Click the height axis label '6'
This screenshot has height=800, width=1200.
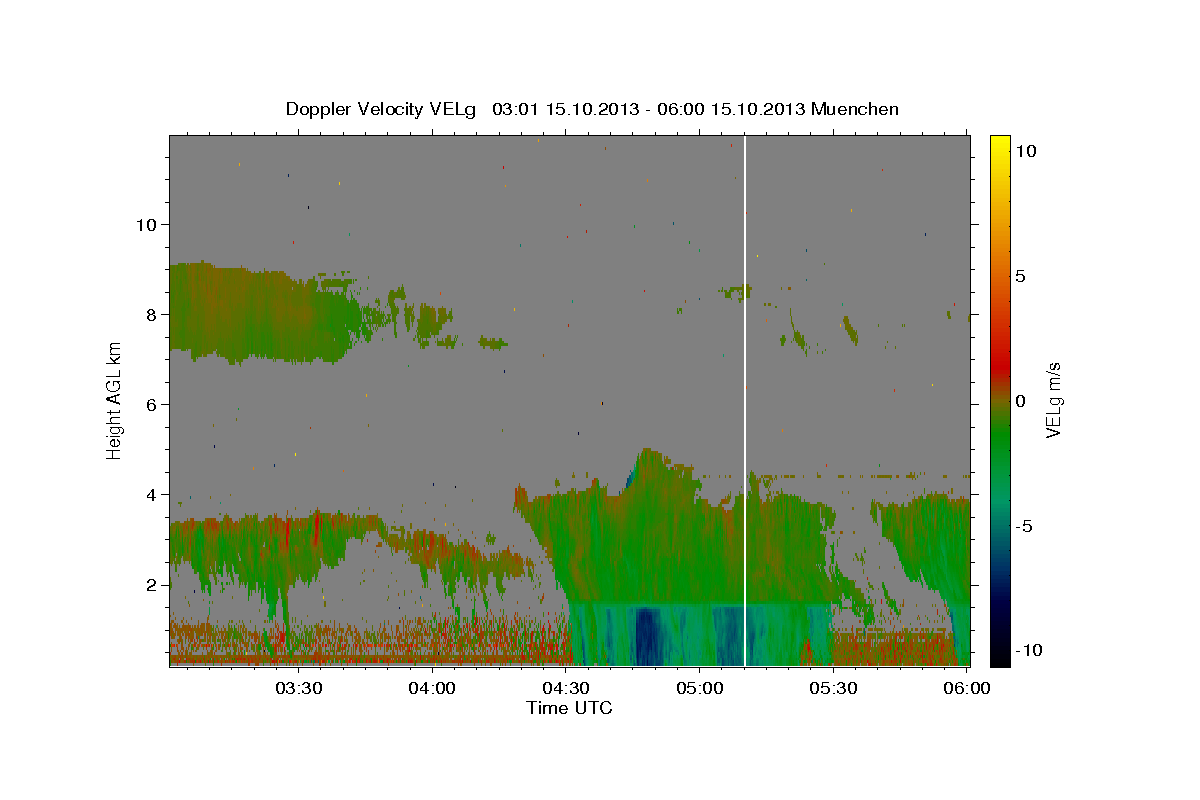coord(151,404)
